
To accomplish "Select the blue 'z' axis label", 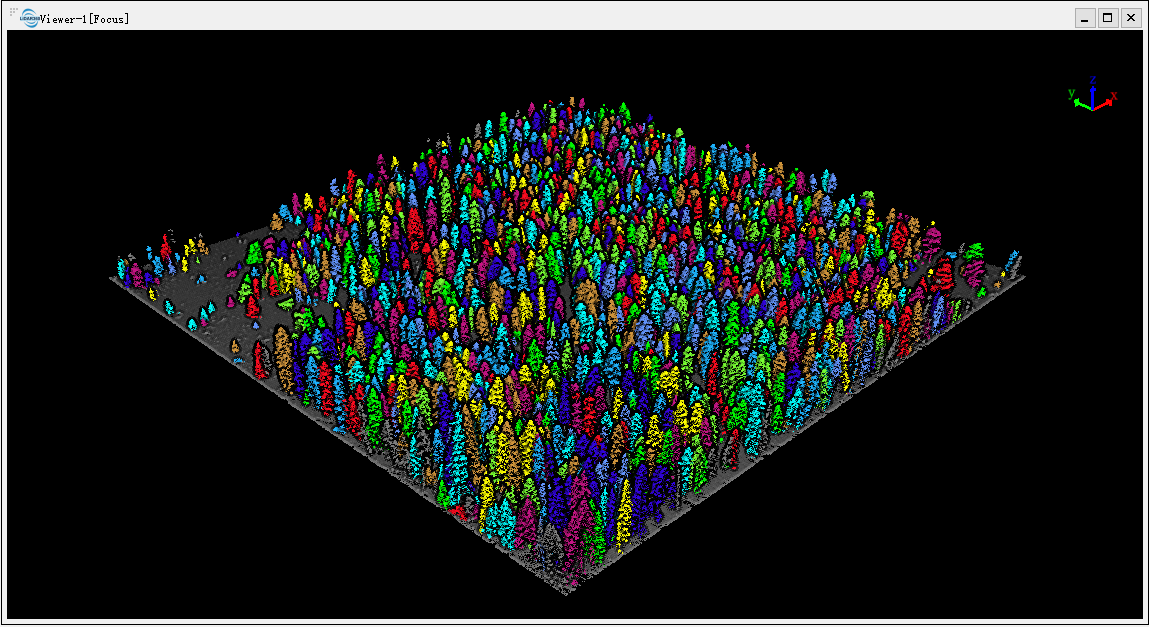I will (x=1093, y=78).
